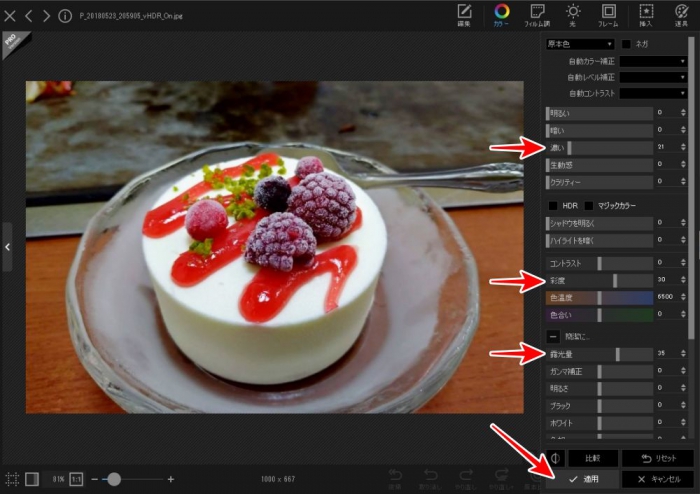Click the ホワイト slider
This screenshot has height=494, width=700.
599,423
